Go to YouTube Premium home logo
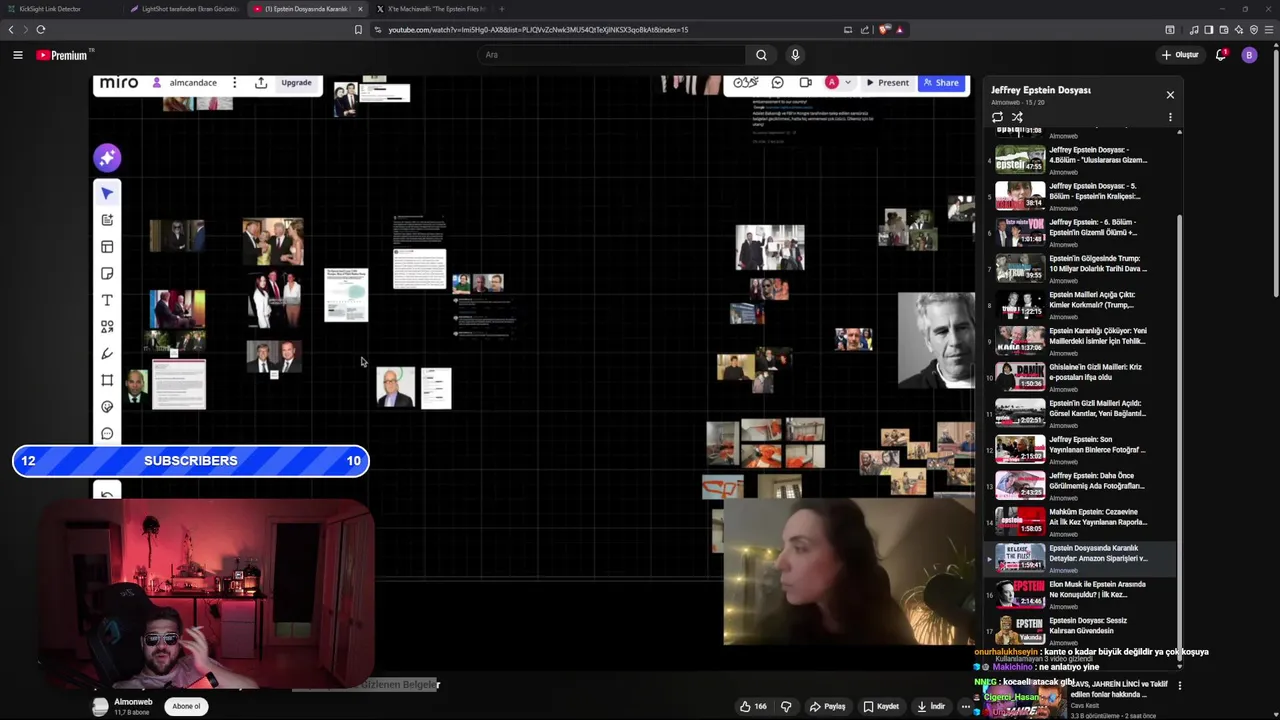Screen dimensions: 1280x720 coord(64,55)
